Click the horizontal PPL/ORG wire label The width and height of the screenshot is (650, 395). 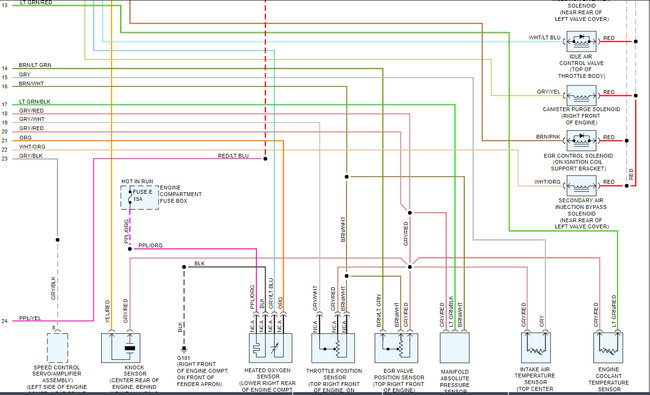150,245
